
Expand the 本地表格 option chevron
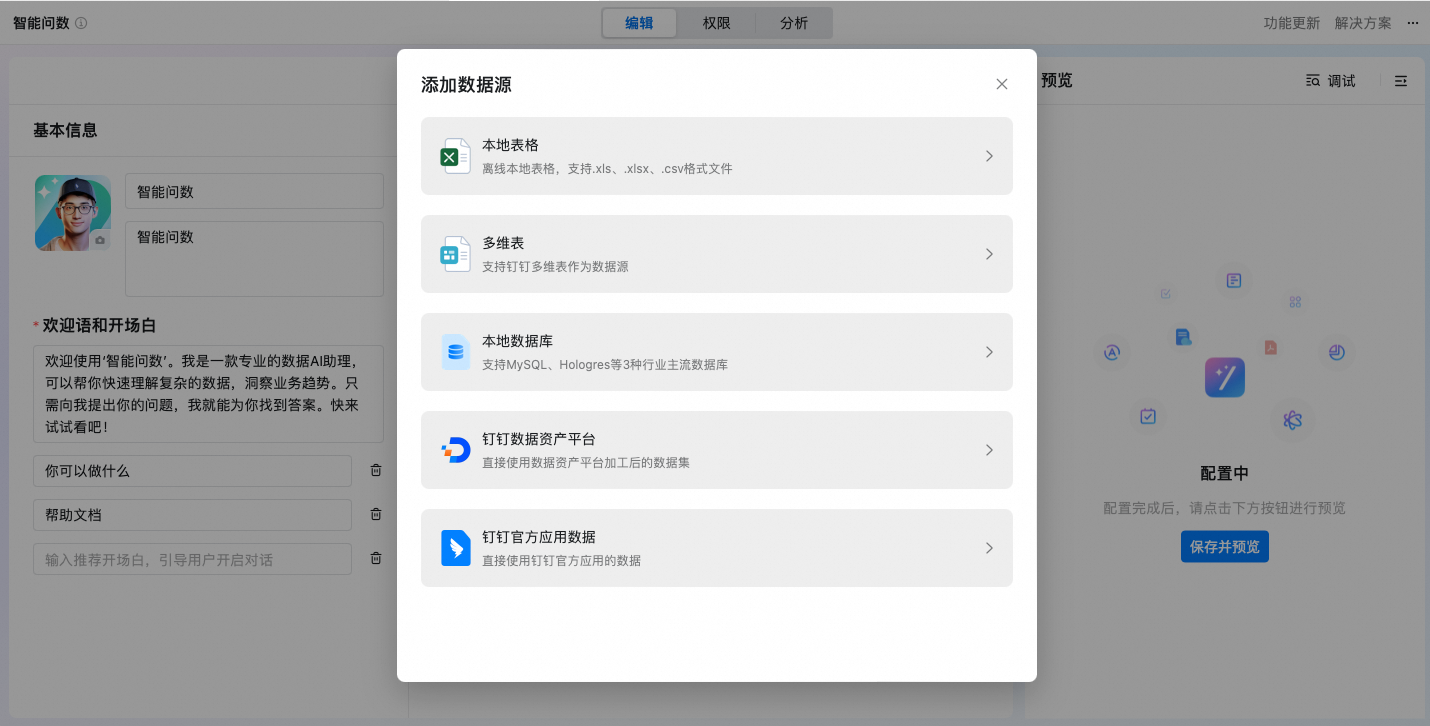(x=989, y=156)
